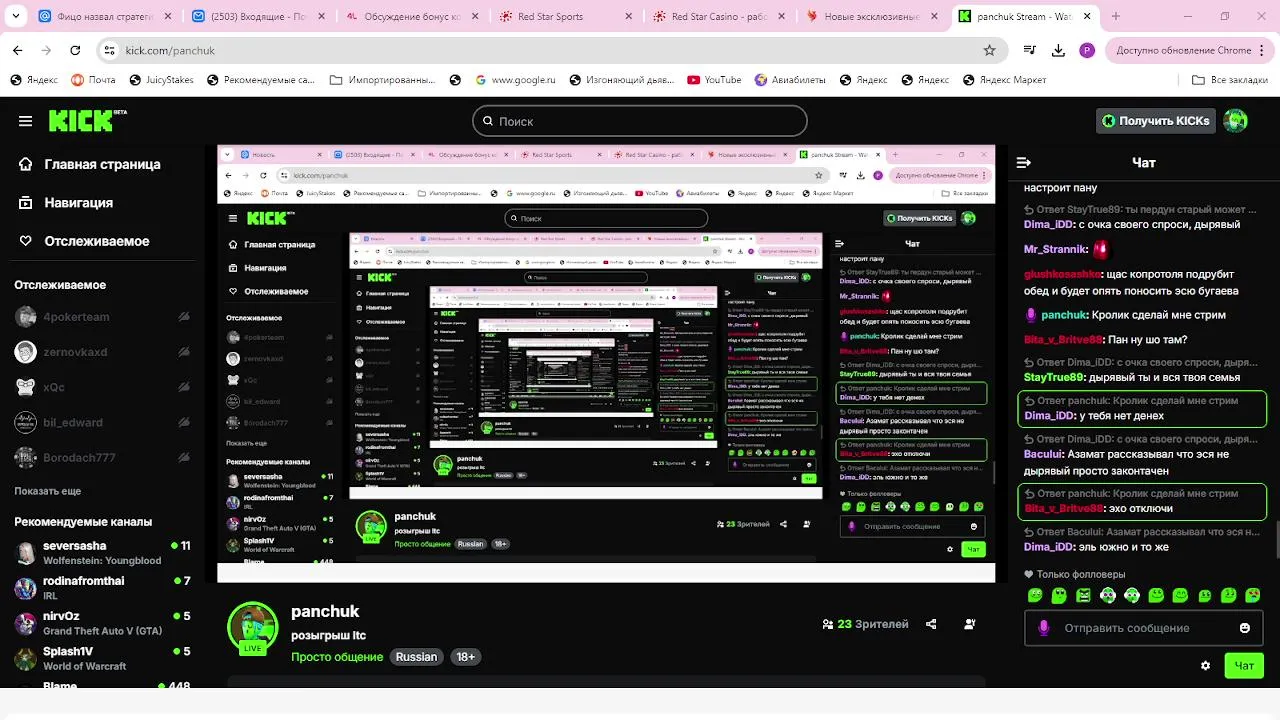The height and width of the screenshot is (720, 1280).
Task: Click Mr_Strannik username in chat
Action: (1055, 249)
